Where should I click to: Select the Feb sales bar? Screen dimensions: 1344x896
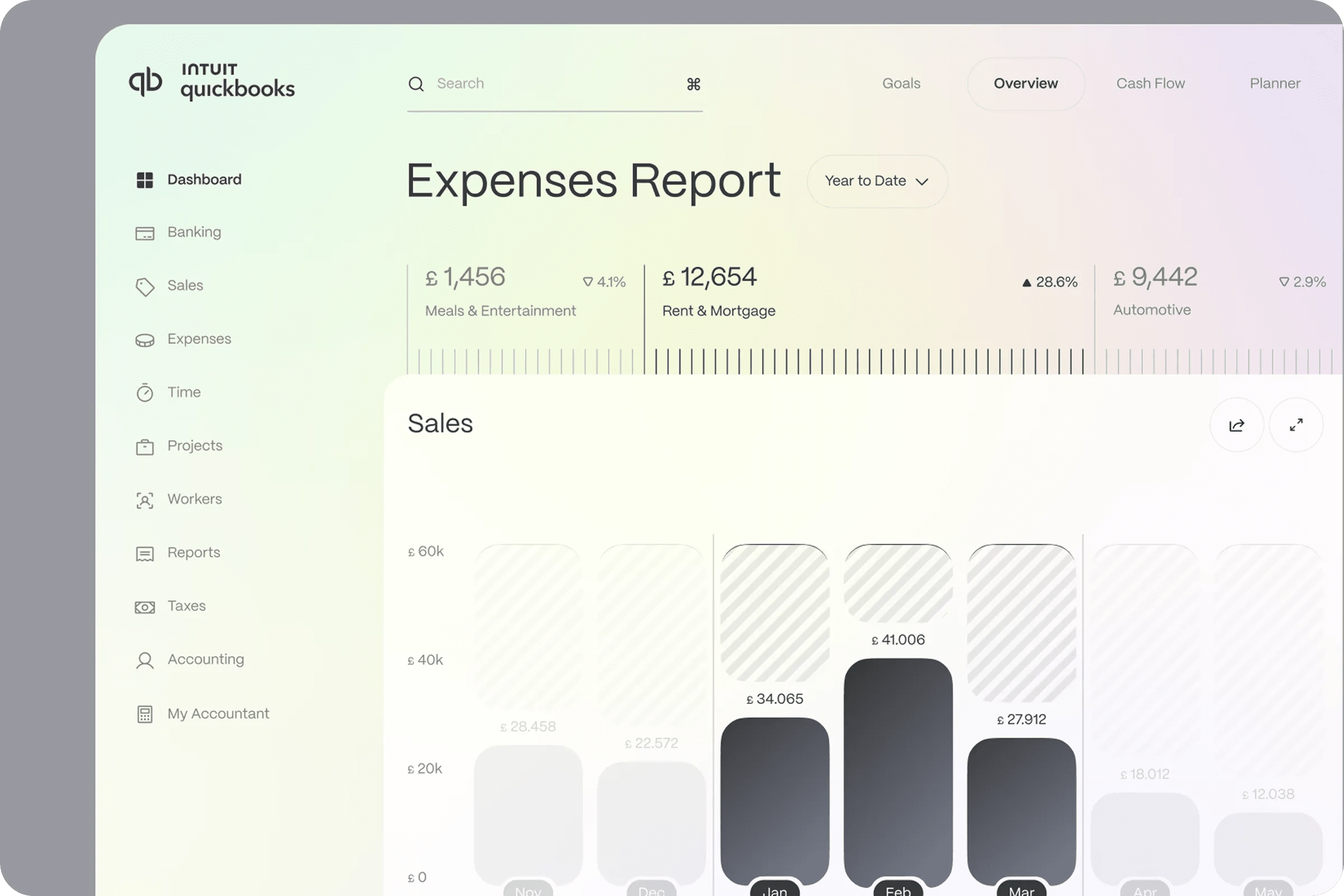898,772
